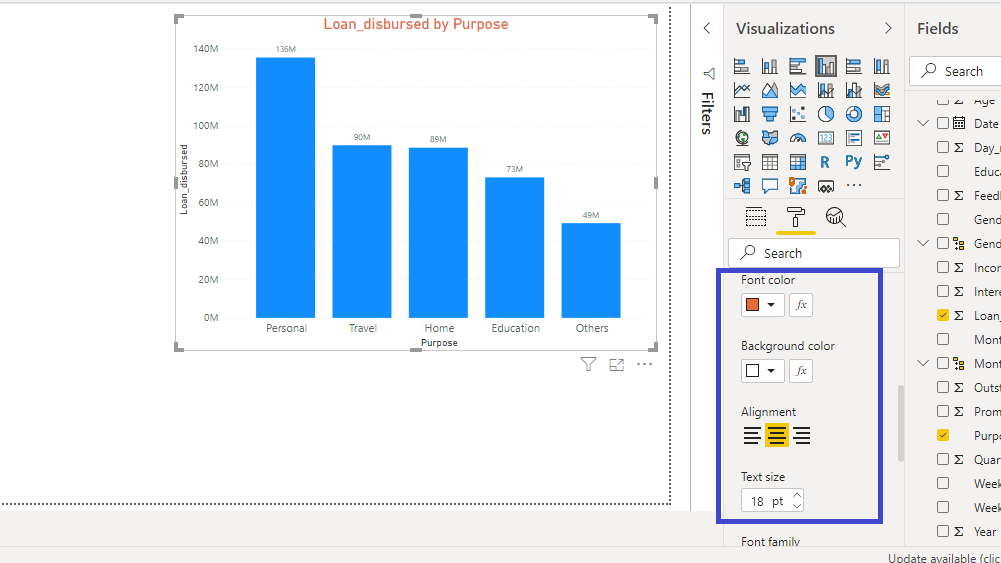The height and width of the screenshot is (563, 1001).
Task: Uncheck the Loan_disbursed field checkbox
Action: click(x=943, y=315)
